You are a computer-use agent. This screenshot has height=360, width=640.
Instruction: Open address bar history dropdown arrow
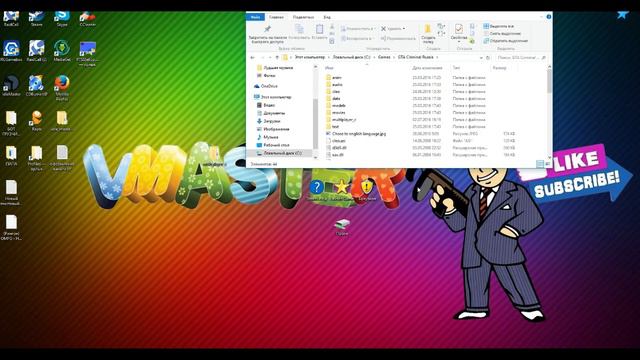481,58
